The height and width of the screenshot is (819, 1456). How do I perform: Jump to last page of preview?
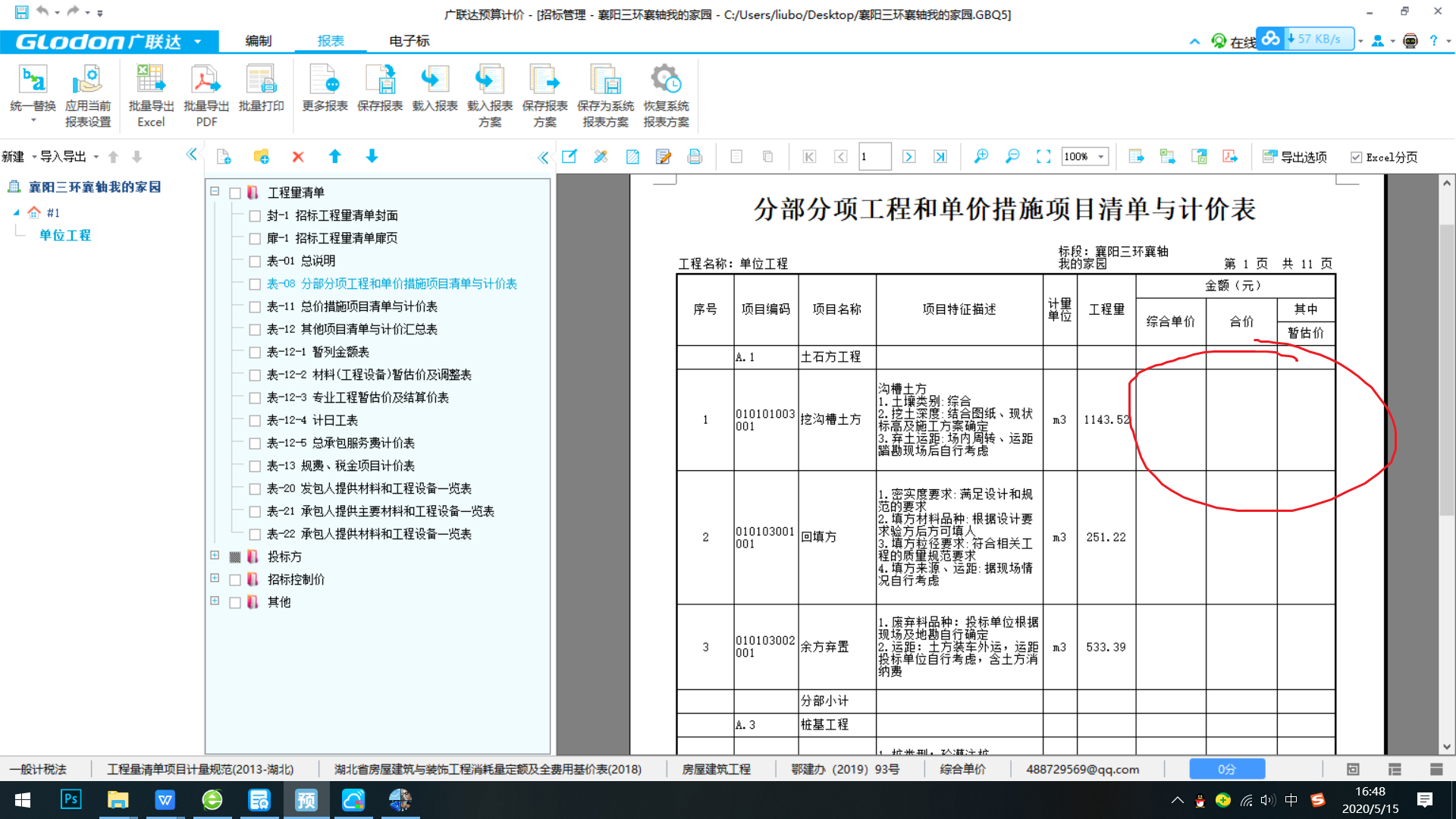[x=940, y=157]
